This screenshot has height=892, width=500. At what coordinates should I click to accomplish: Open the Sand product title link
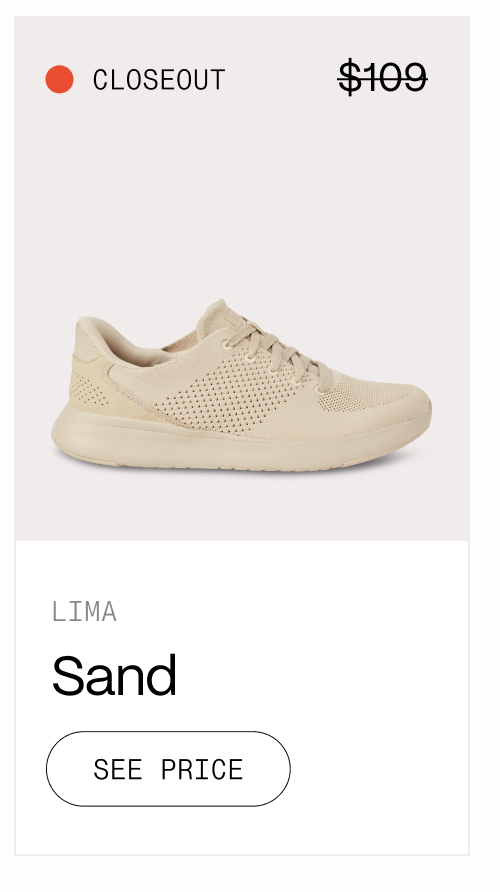pos(114,675)
